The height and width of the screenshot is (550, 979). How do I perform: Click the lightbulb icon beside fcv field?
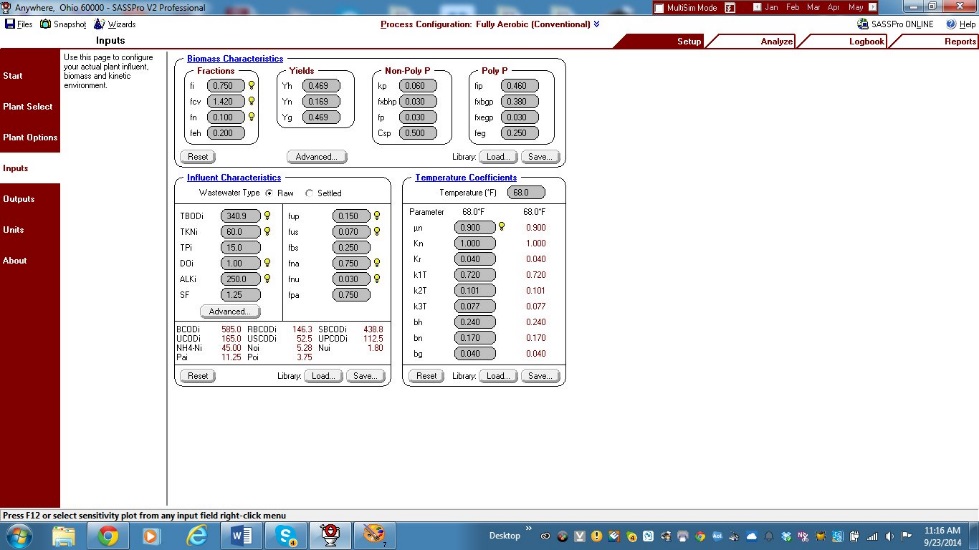[252, 101]
